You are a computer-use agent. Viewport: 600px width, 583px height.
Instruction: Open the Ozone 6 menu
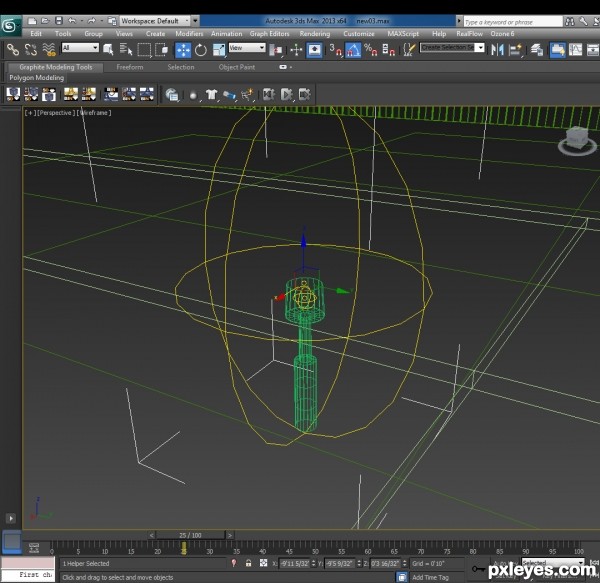coord(502,34)
